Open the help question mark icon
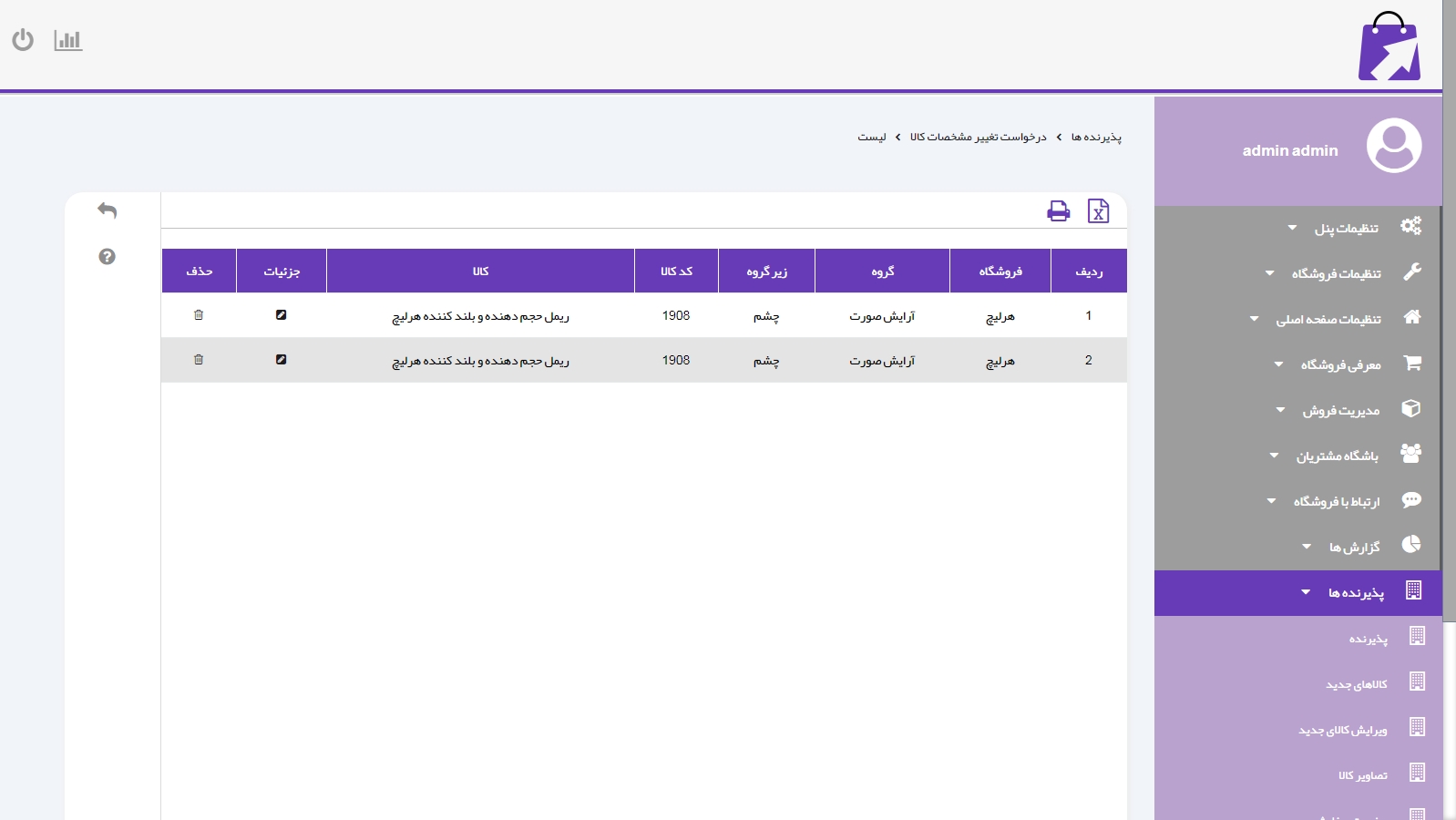 click(108, 257)
